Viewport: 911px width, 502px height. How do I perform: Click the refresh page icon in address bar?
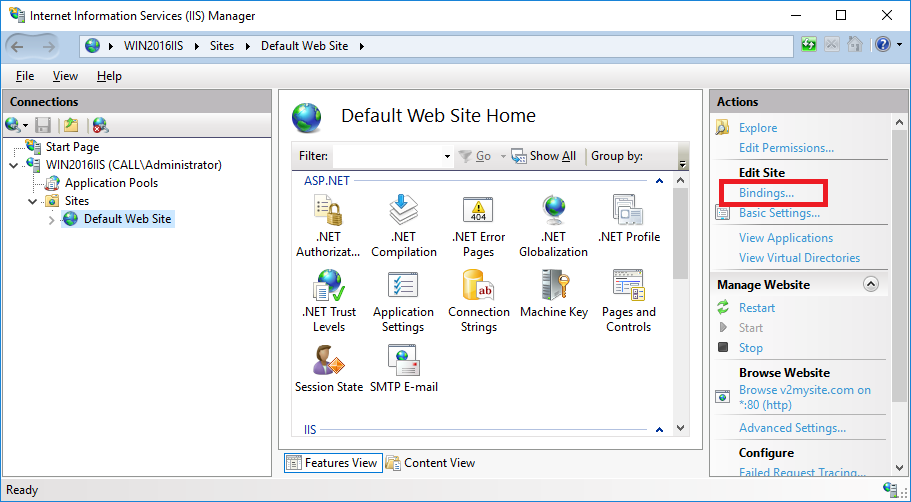pyautogui.click(x=809, y=45)
